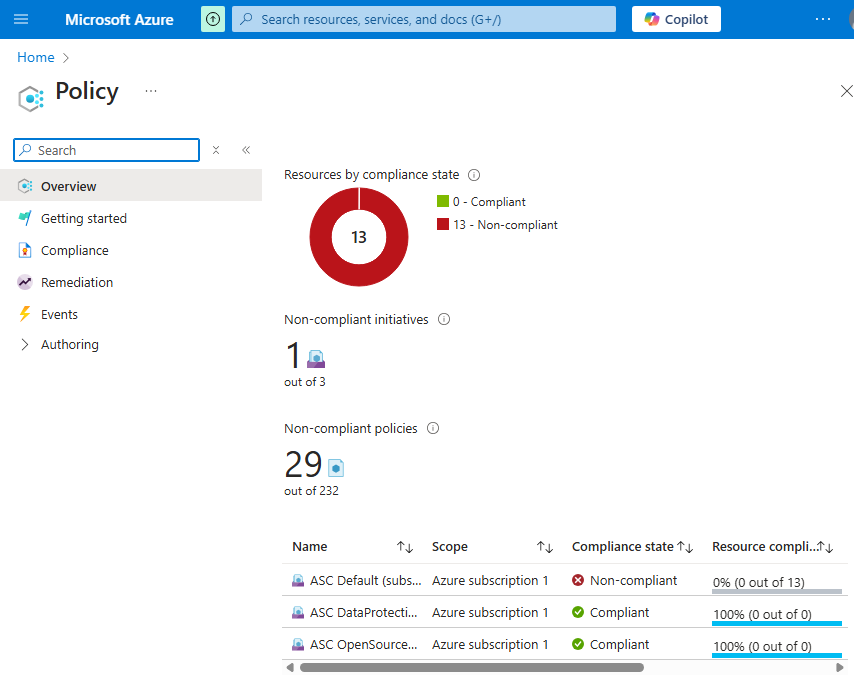854x675 pixels.
Task: Click Azure subscription 1 in ASC Default row
Action: pyautogui.click(x=490, y=581)
